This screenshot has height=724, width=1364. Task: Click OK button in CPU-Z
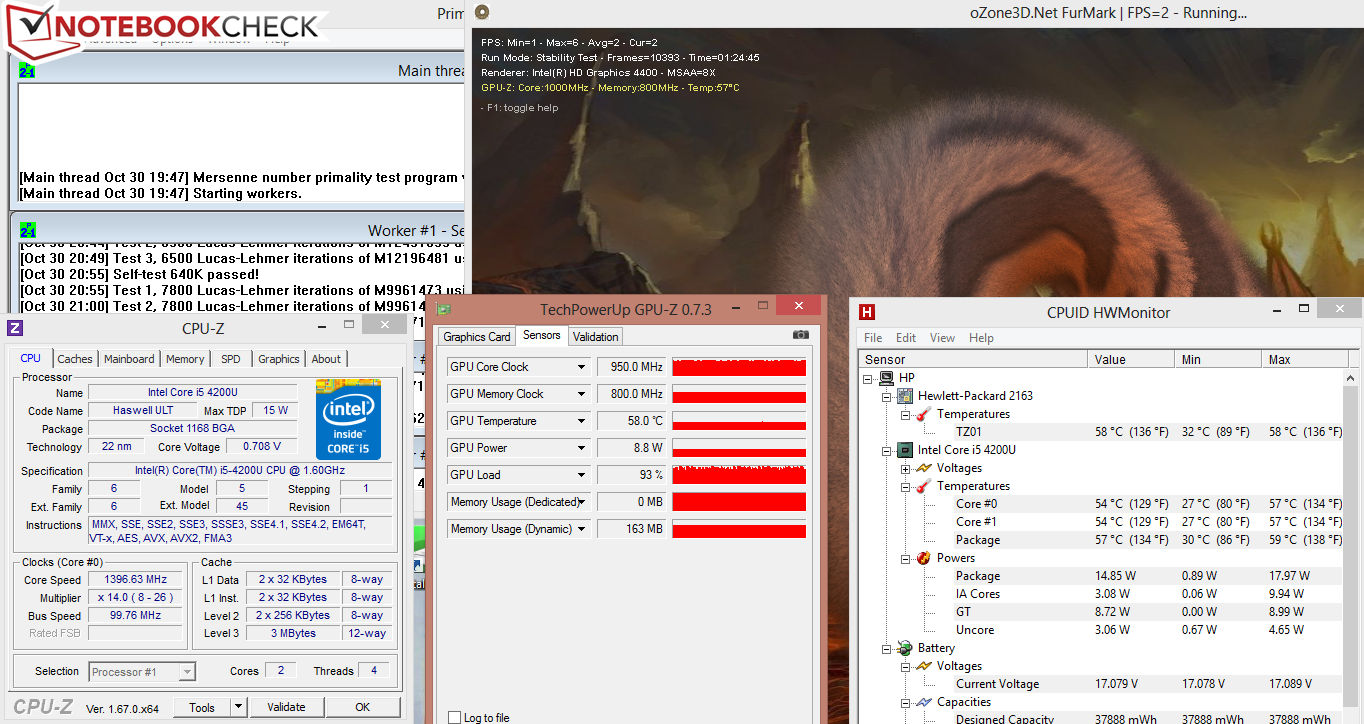[362, 707]
